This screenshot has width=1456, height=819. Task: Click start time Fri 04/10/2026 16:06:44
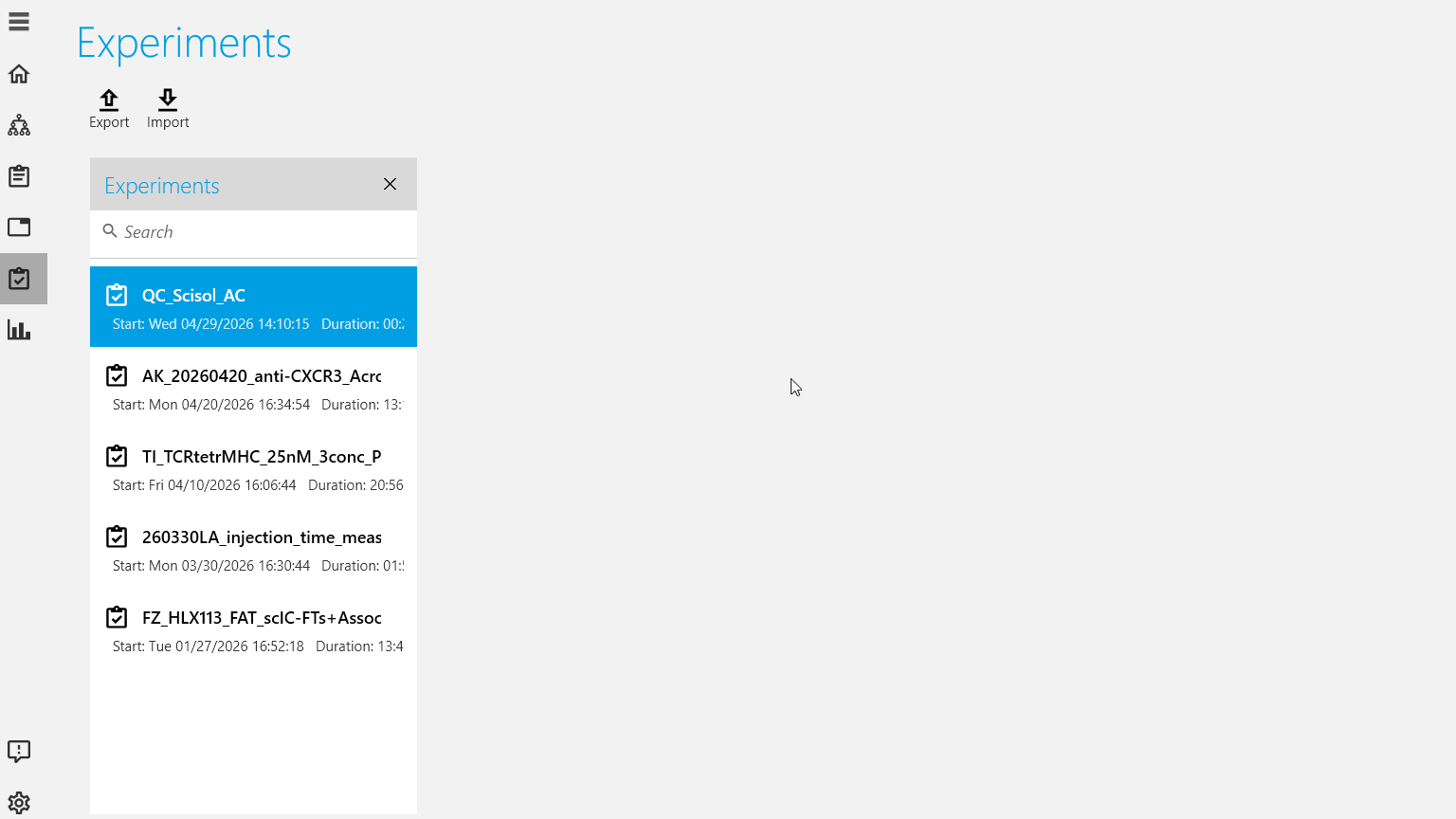click(205, 485)
